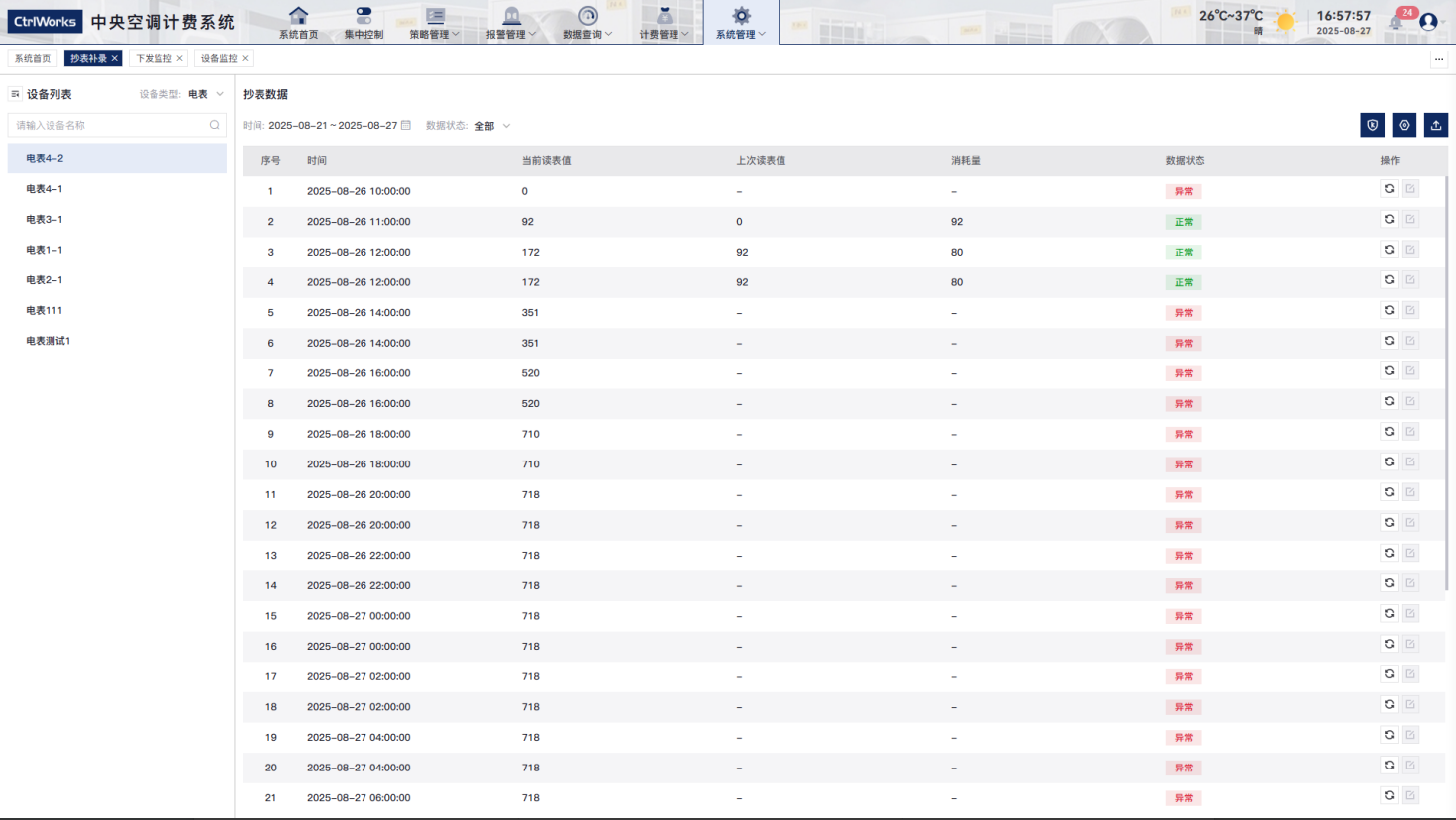
Task: Collapse the 设备列表 panel icon
Action: pos(15,94)
